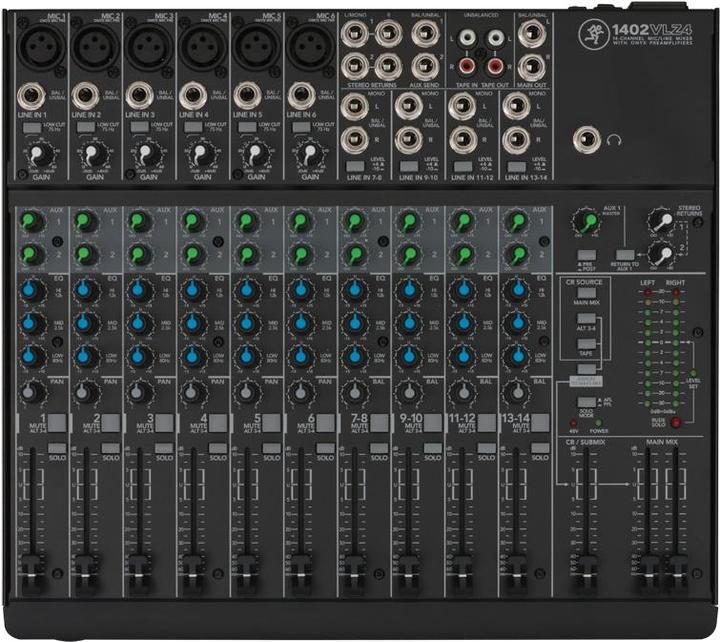Click the left MAIN MIX fader
720x642 pixels.
click(x=648, y=573)
